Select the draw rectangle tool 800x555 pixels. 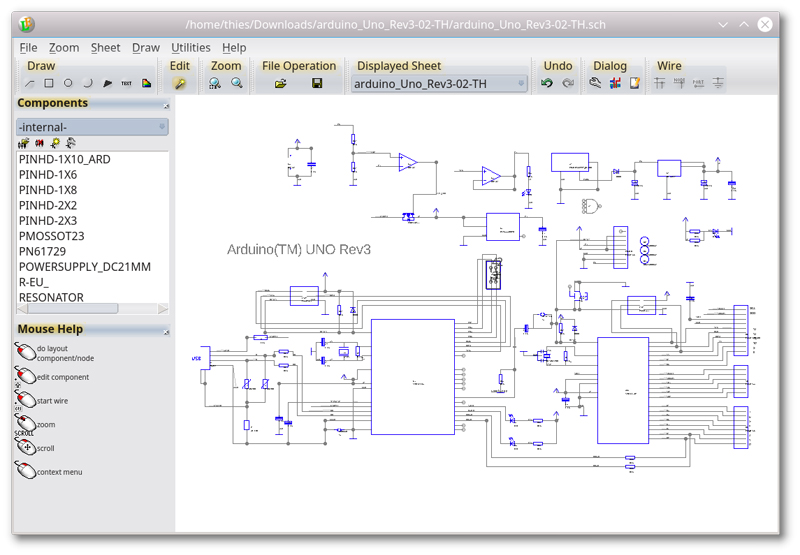pyautogui.click(x=48, y=83)
